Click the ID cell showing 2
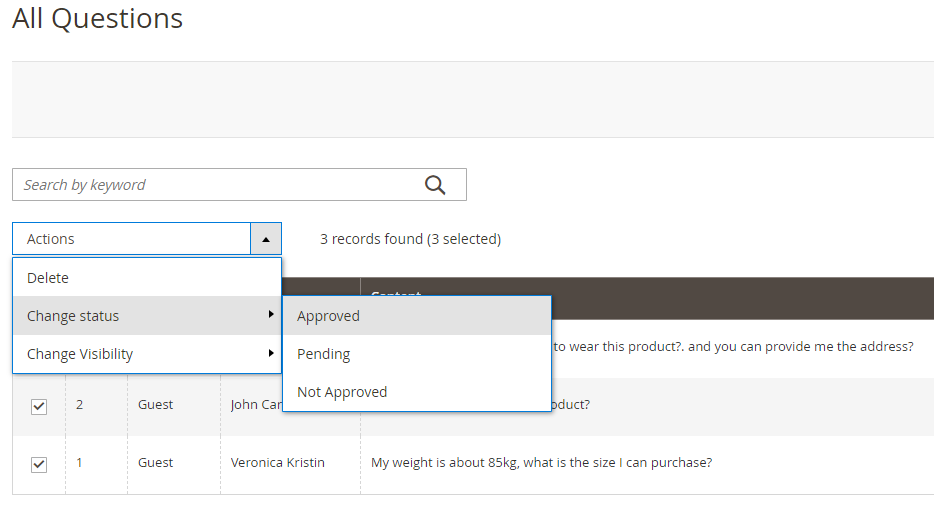Screen dimensions: 934x532 [81, 405]
